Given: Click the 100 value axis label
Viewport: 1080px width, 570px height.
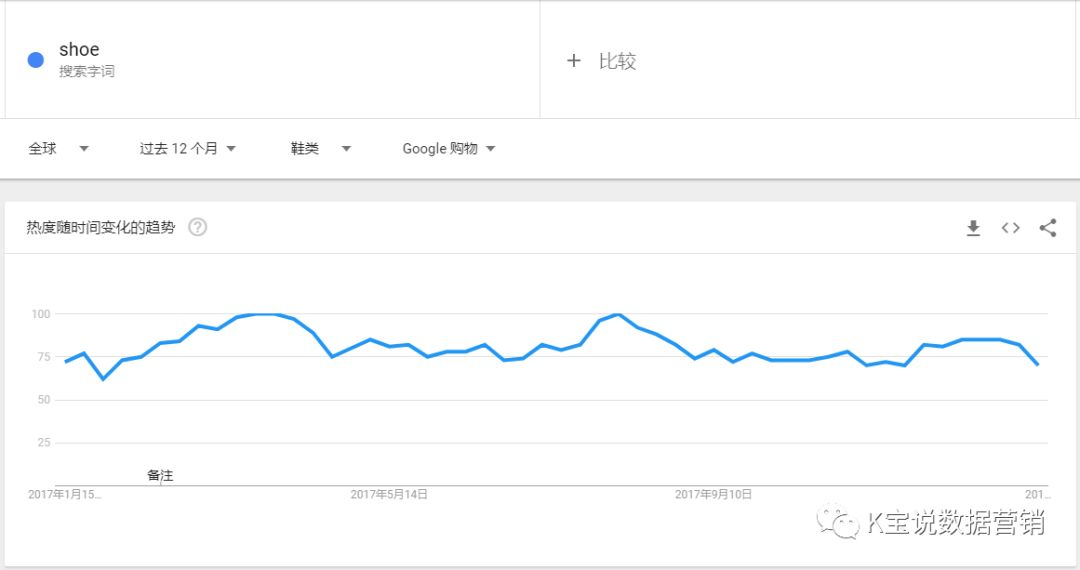Looking at the screenshot, I should 40,314.
